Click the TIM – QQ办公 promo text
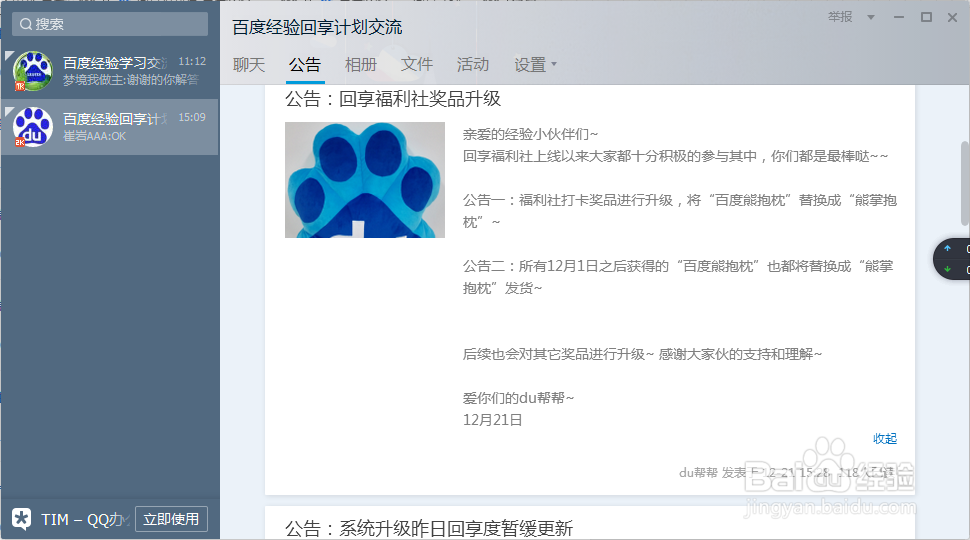This screenshot has height=540, width=970. [85, 520]
